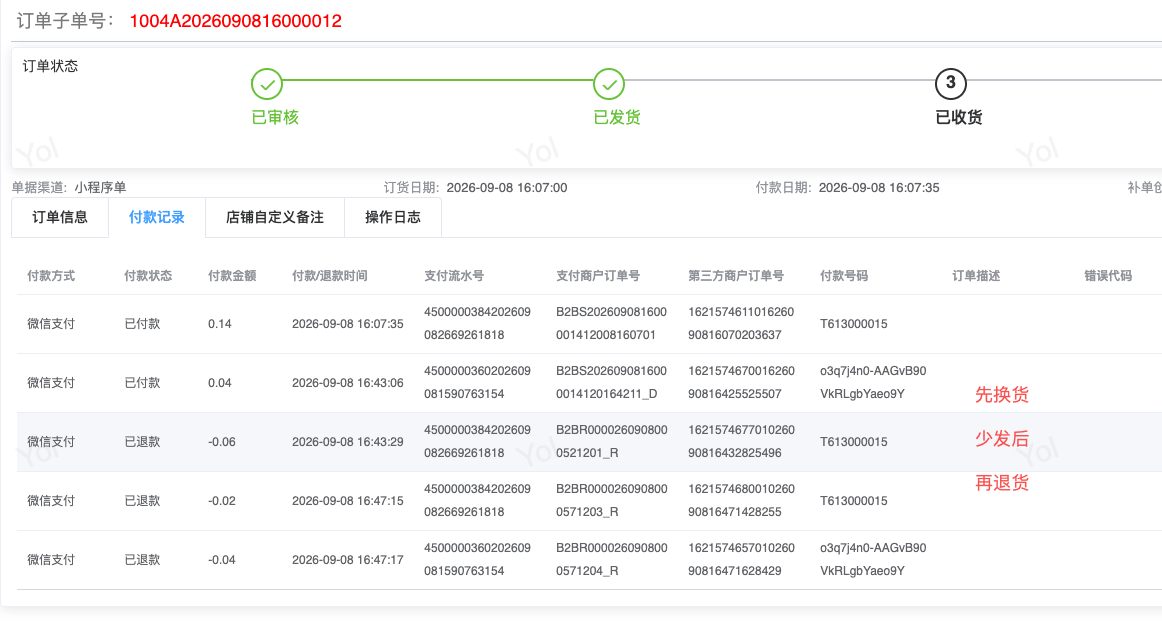1162x641 pixels.
Task: Click the 付款方式 column header
Action: tap(51, 276)
